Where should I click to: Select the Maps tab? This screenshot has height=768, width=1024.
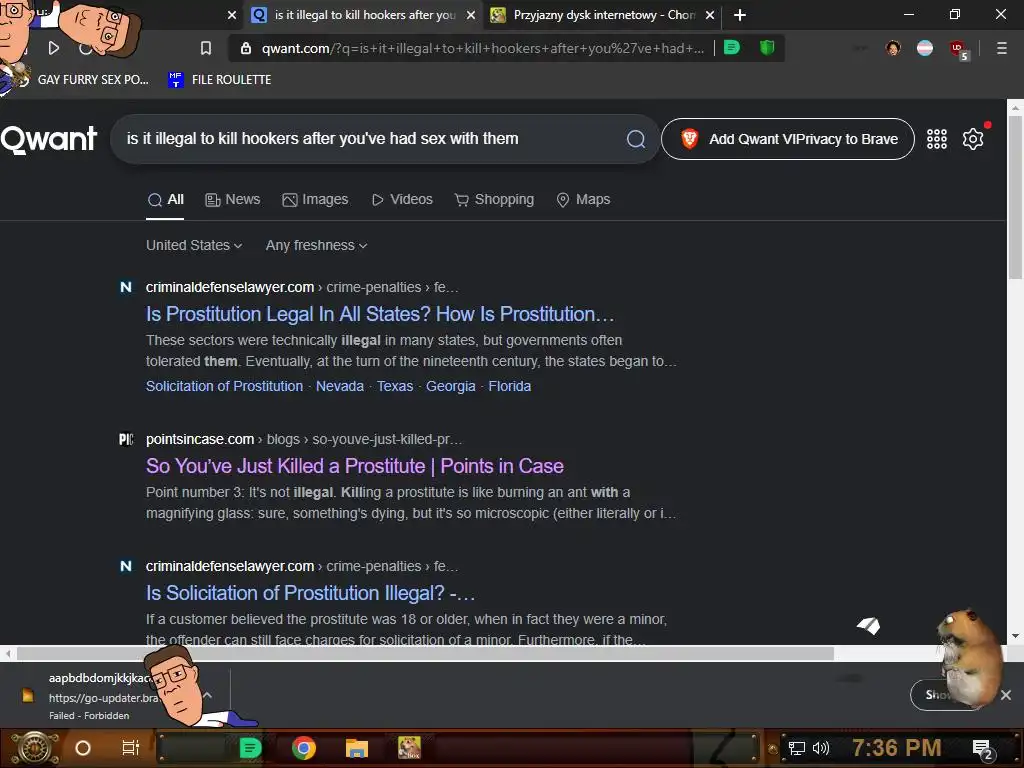click(x=583, y=200)
